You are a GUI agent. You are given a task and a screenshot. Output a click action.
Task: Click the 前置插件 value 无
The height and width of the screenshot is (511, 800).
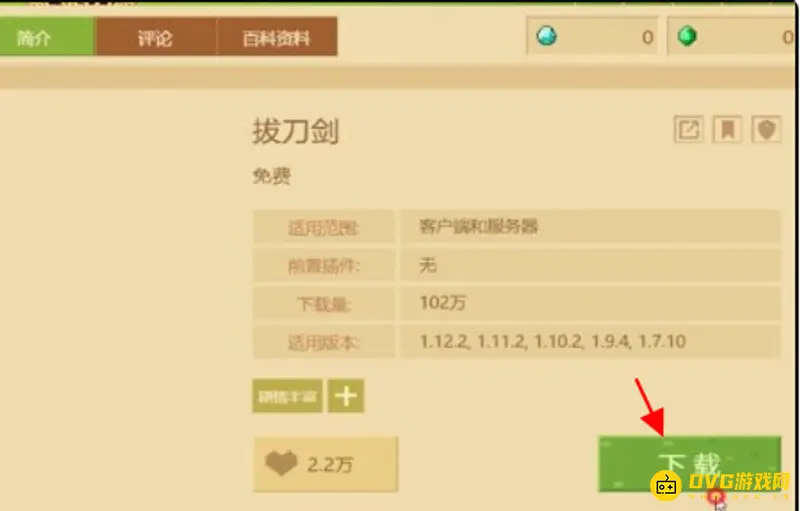[x=428, y=265]
